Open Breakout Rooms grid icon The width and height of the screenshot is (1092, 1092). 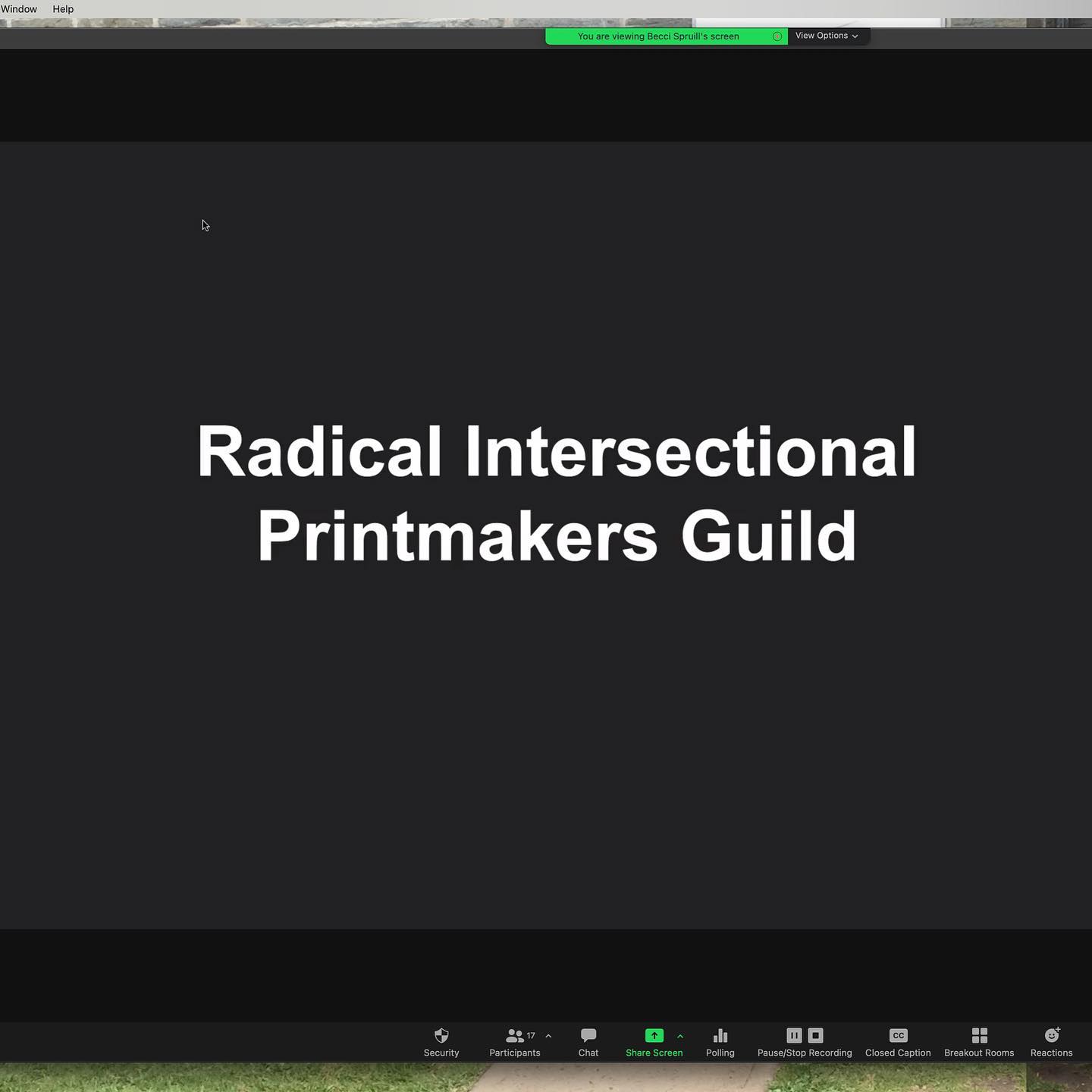point(979,1036)
